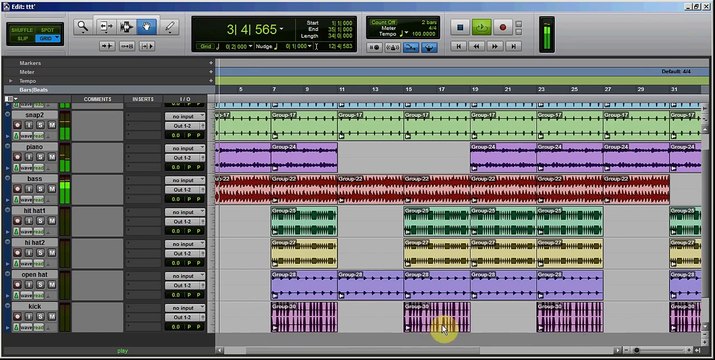Add meter change with Meter plus button
This screenshot has width=715, height=360.
(211, 72)
